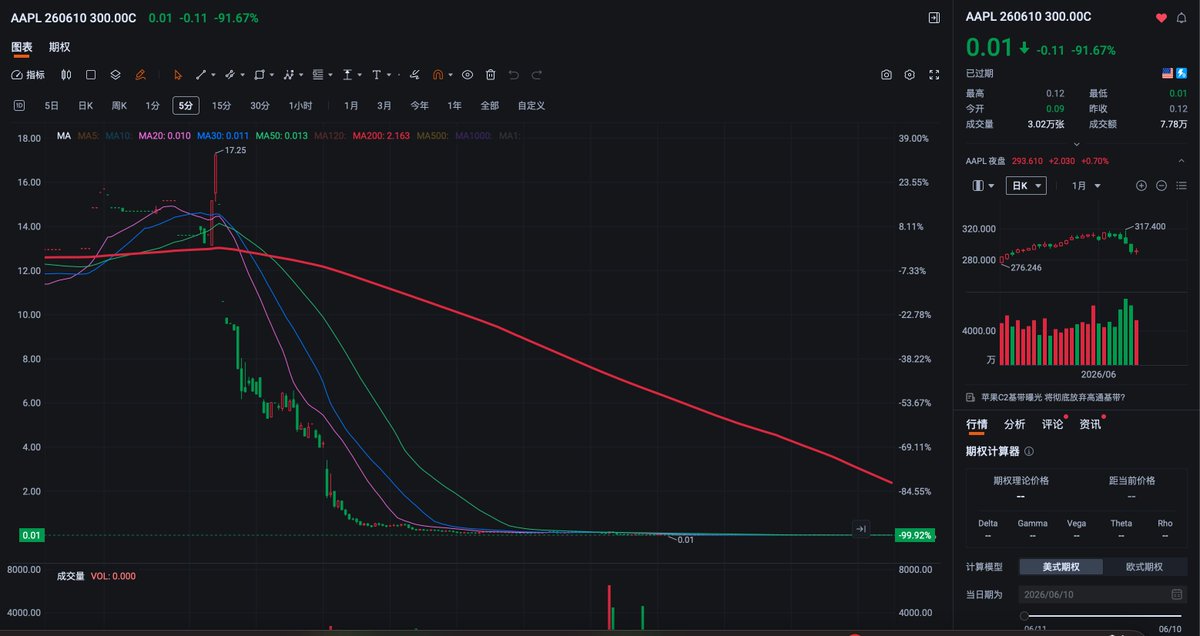Open calendar icon in 当日期为 field
This screenshot has width=1200, height=636.
click(1177, 594)
